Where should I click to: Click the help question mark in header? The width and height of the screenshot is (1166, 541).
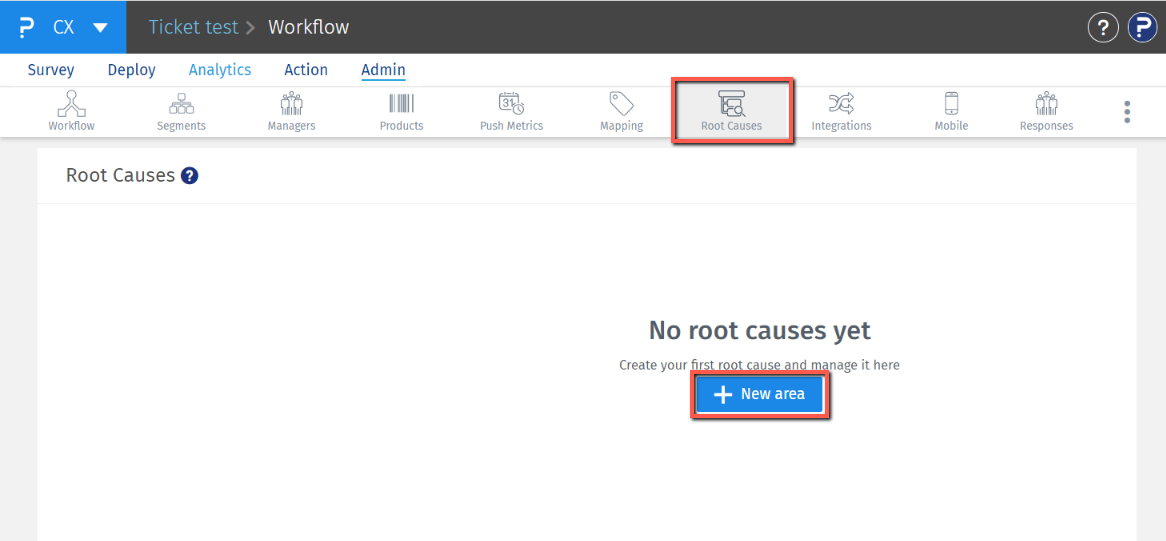pyautogui.click(x=1103, y=28)
